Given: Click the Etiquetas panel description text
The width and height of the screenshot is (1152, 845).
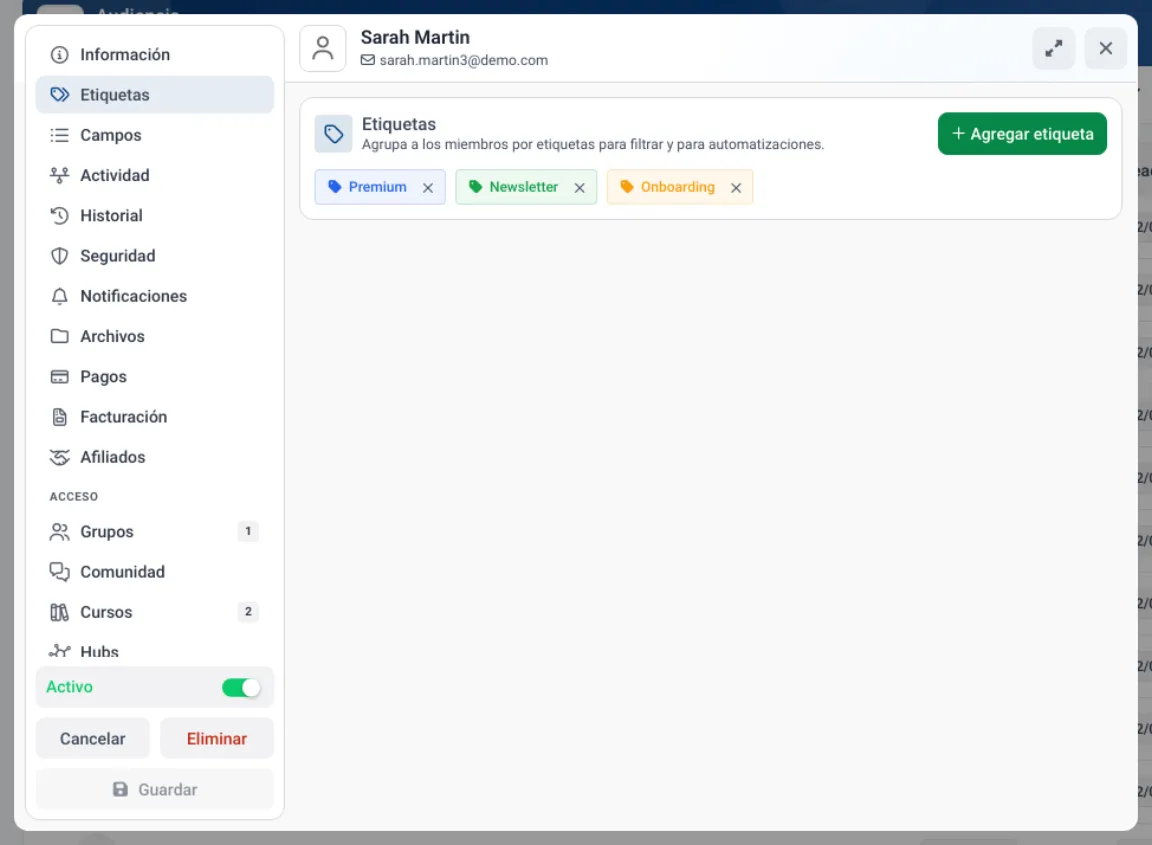Looking at the screenshot, I should click(x=593, y=145).
